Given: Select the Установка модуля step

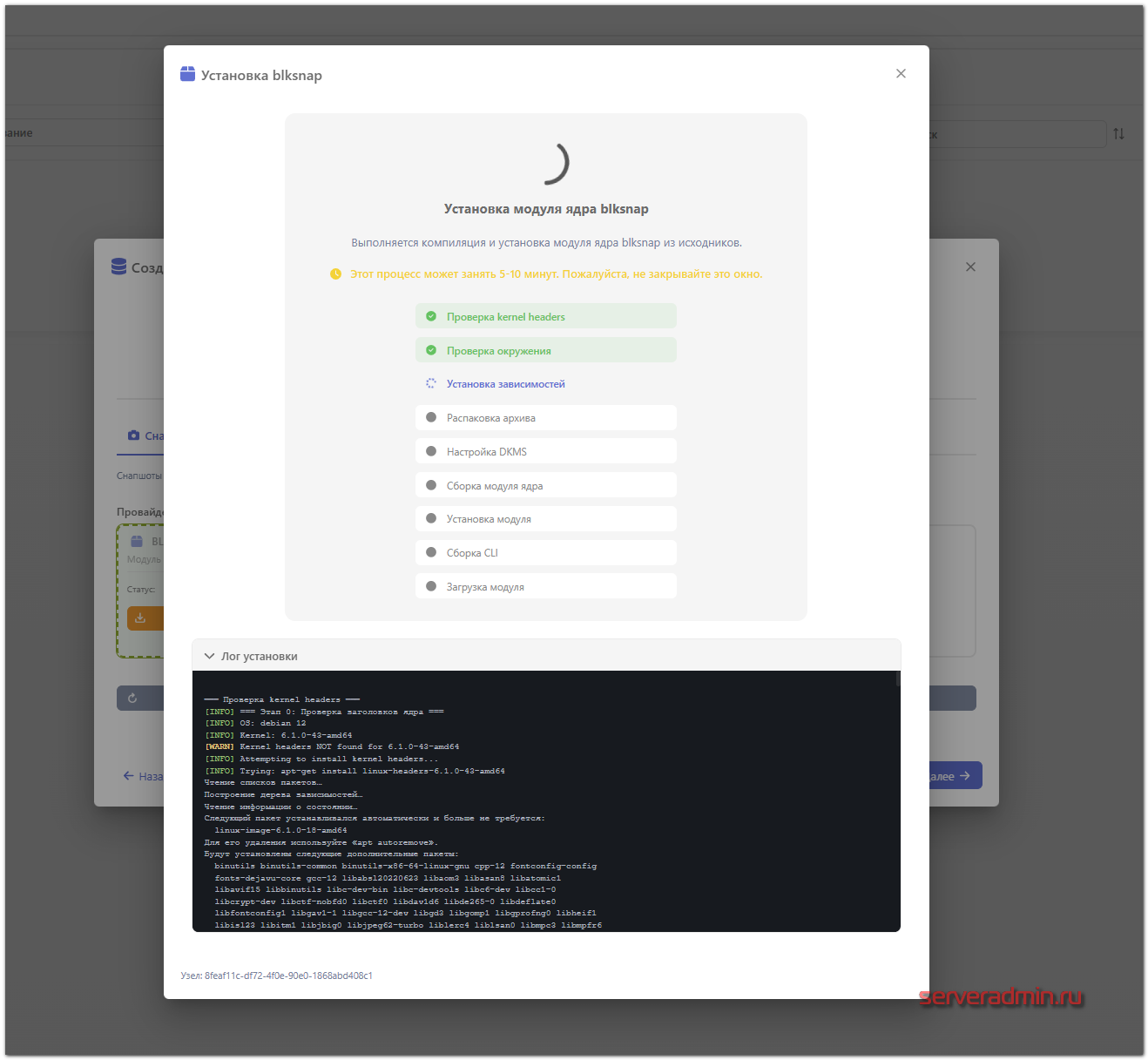Looking at the screenshot, I should (546, 518).
